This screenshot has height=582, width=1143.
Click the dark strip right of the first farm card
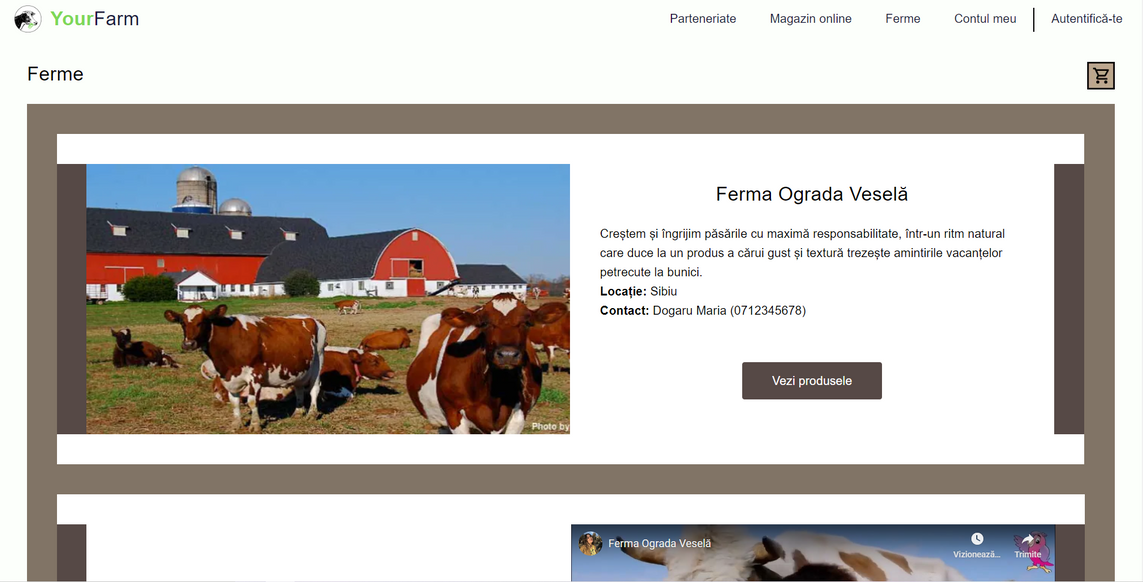(x=1069, y=299)
